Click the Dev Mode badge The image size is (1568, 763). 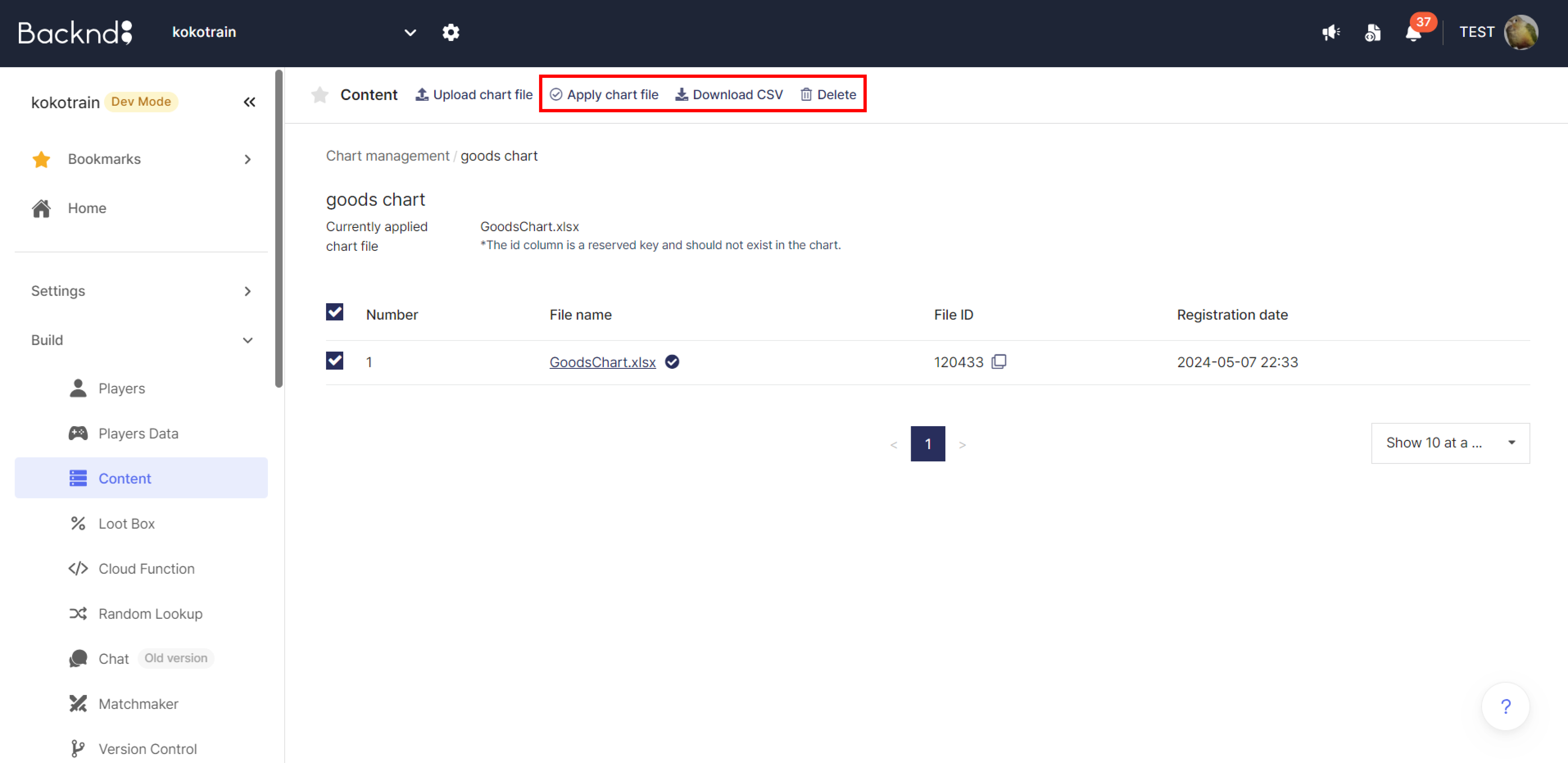(141, 102)
